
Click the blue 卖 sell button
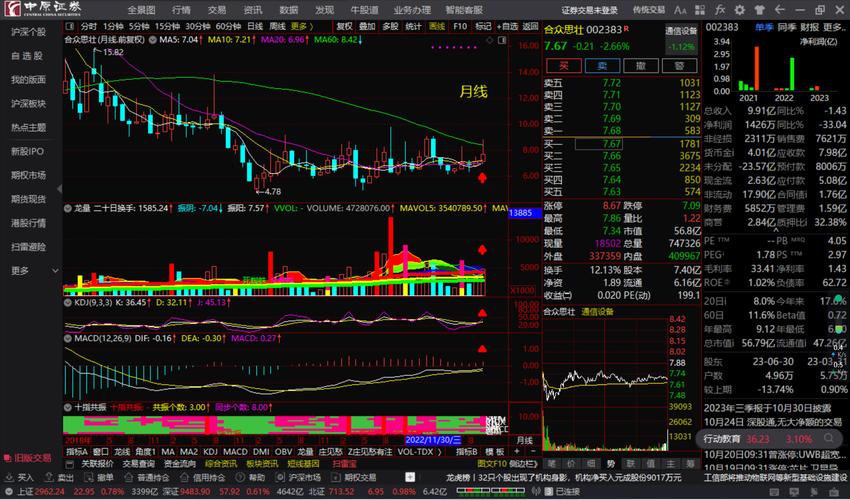click(x=602, y=66)
